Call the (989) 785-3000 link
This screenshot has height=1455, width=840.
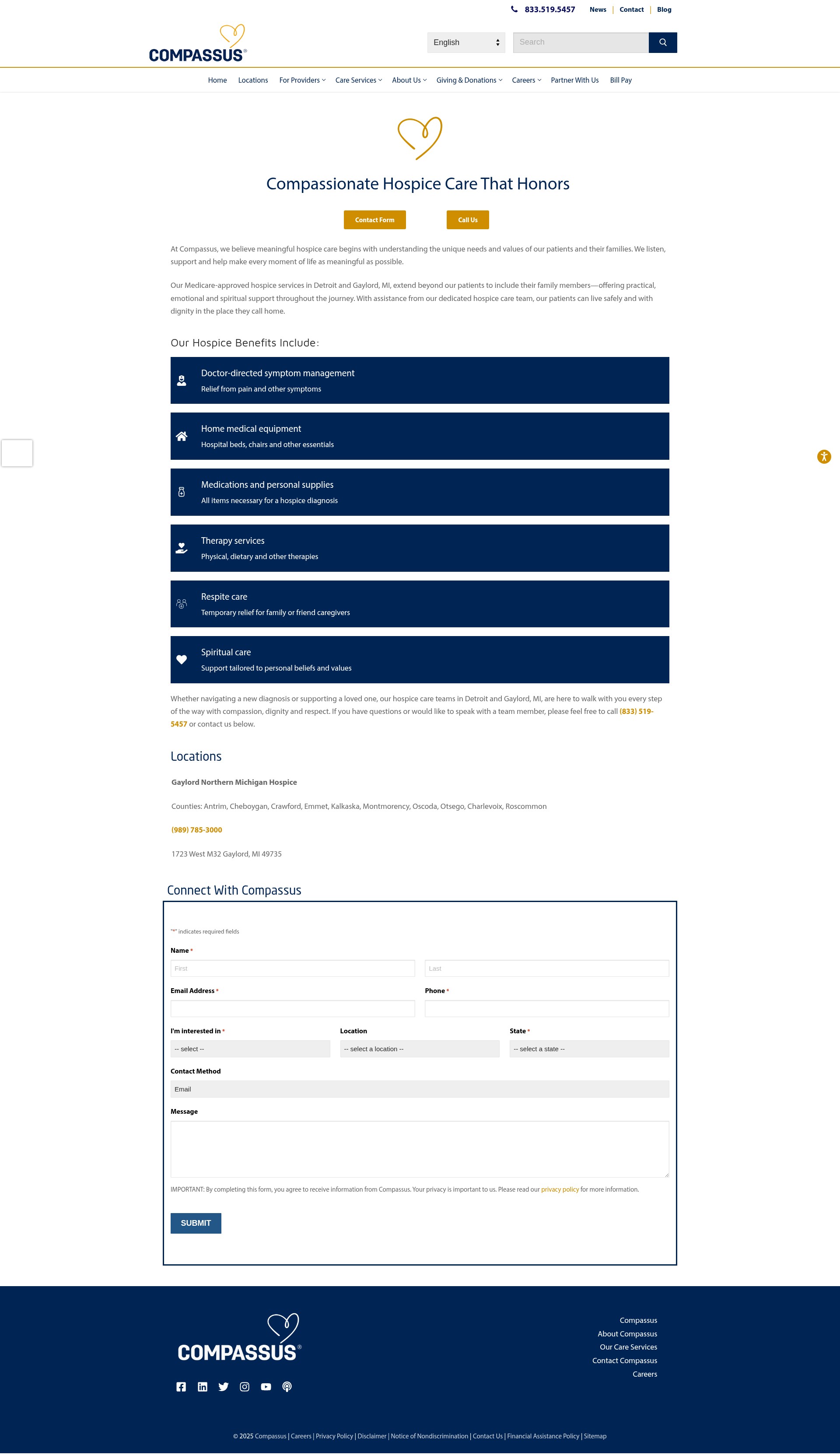click(x=197, y=830)
